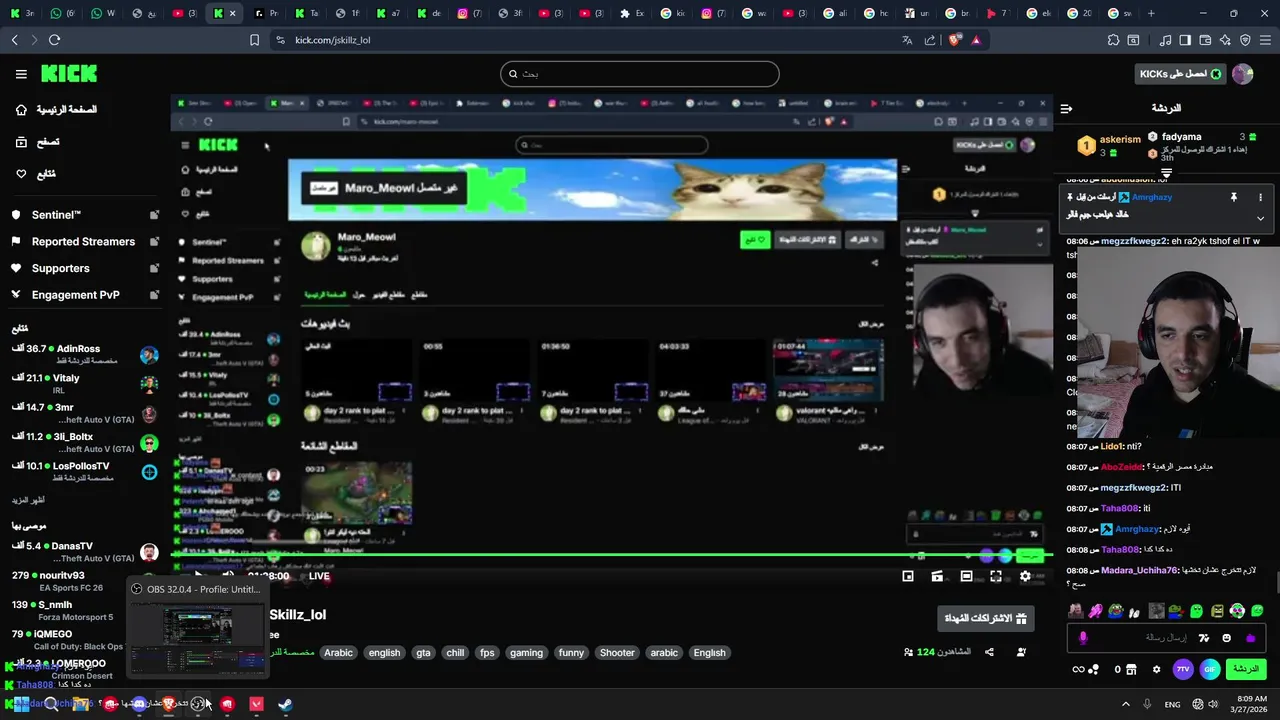Unpin the pinned chat message

pyautogui.click(x=1233, y=198)
